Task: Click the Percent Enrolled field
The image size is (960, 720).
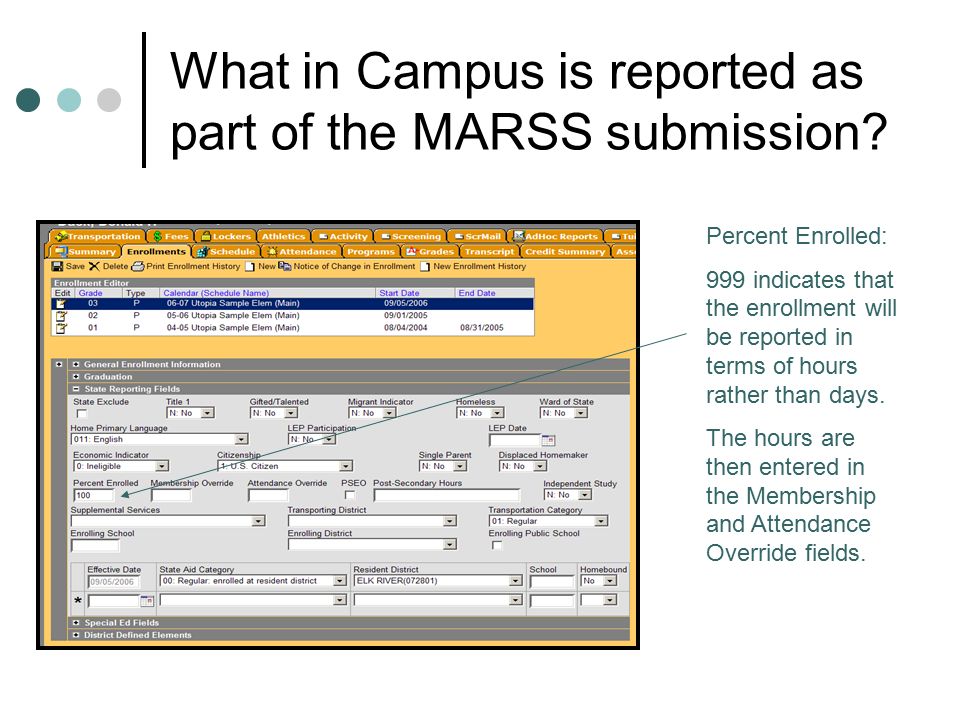Action: 94,495
